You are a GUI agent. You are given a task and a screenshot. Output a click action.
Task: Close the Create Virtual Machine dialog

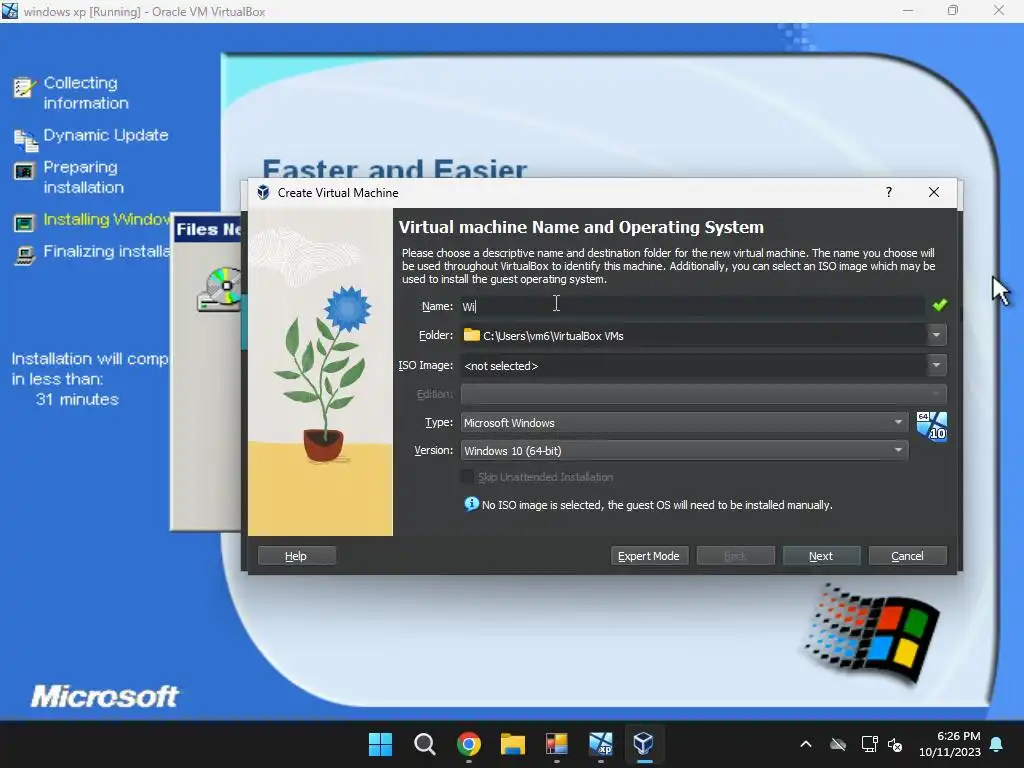pyautogui.click(x=934, y=192)
